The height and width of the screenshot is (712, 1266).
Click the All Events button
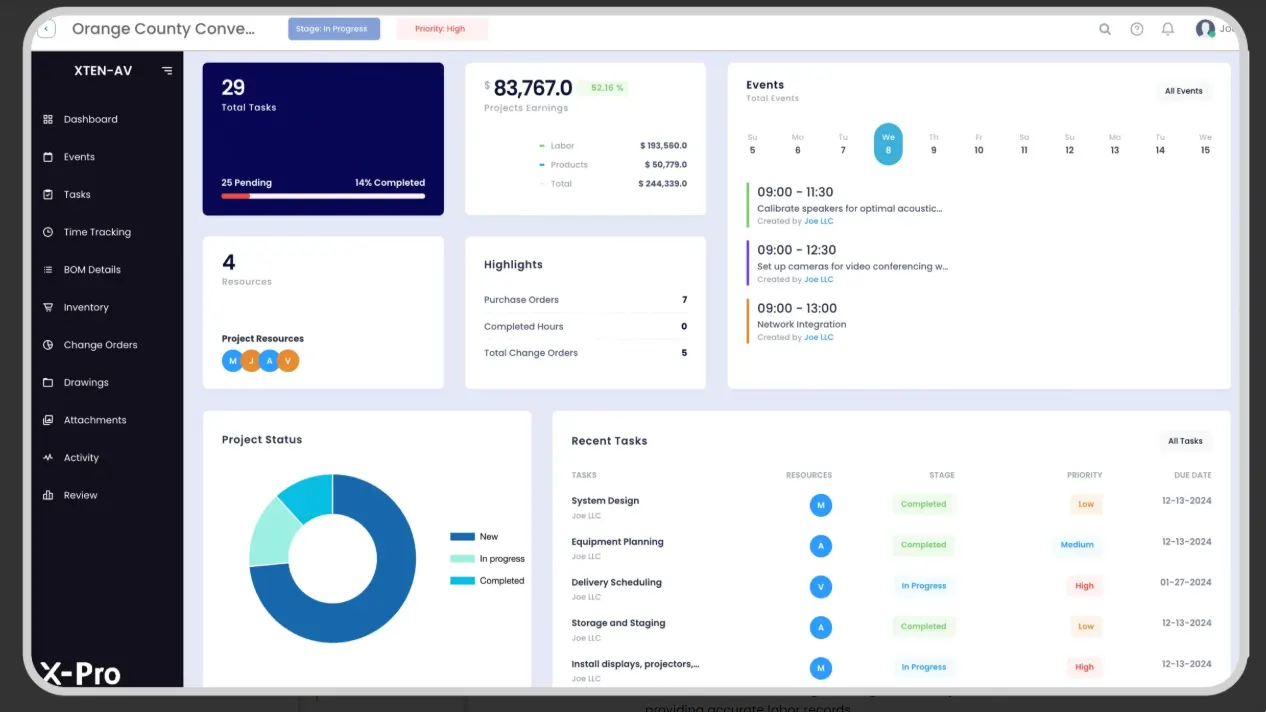tap(1183, 91)
